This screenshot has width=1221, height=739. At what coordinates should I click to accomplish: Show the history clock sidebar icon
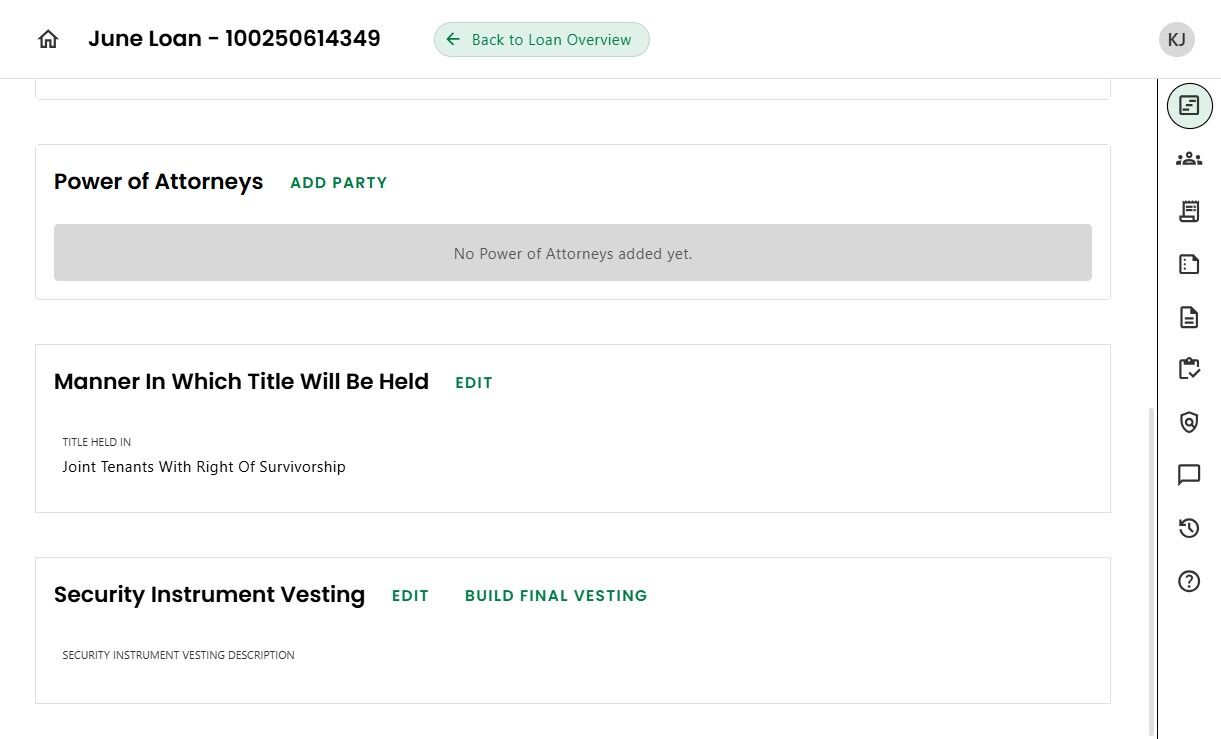coord(1189,528)
